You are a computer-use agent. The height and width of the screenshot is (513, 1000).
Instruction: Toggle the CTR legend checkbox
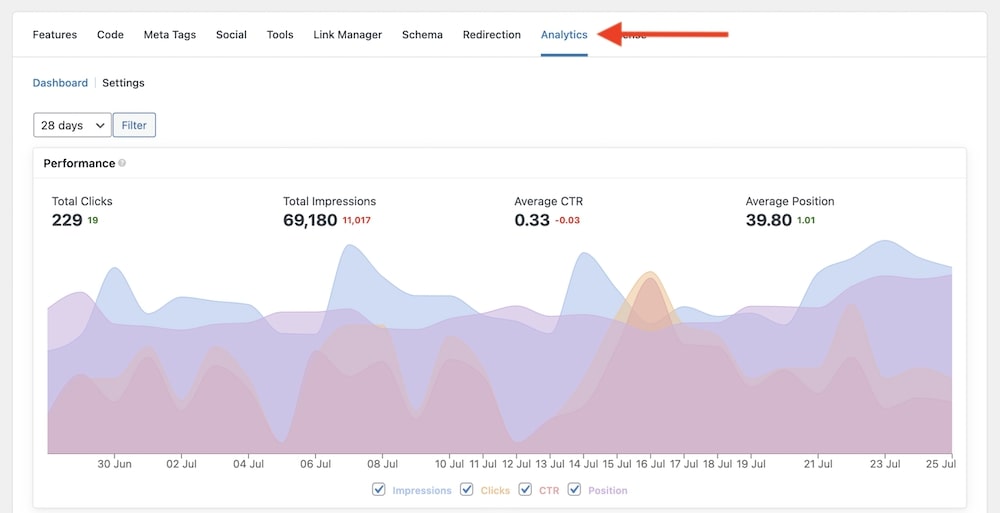(x=525, y=490)
